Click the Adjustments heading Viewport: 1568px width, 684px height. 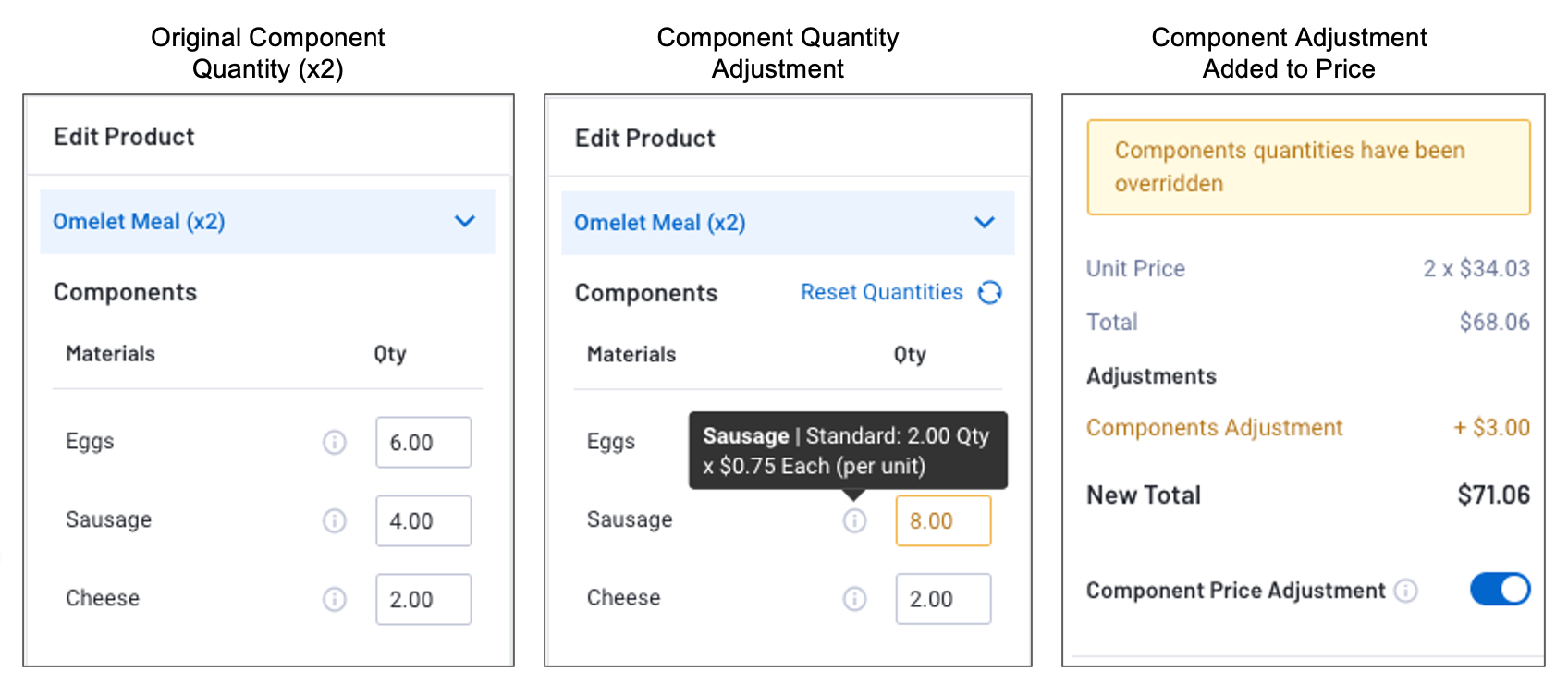(1151, 376)
